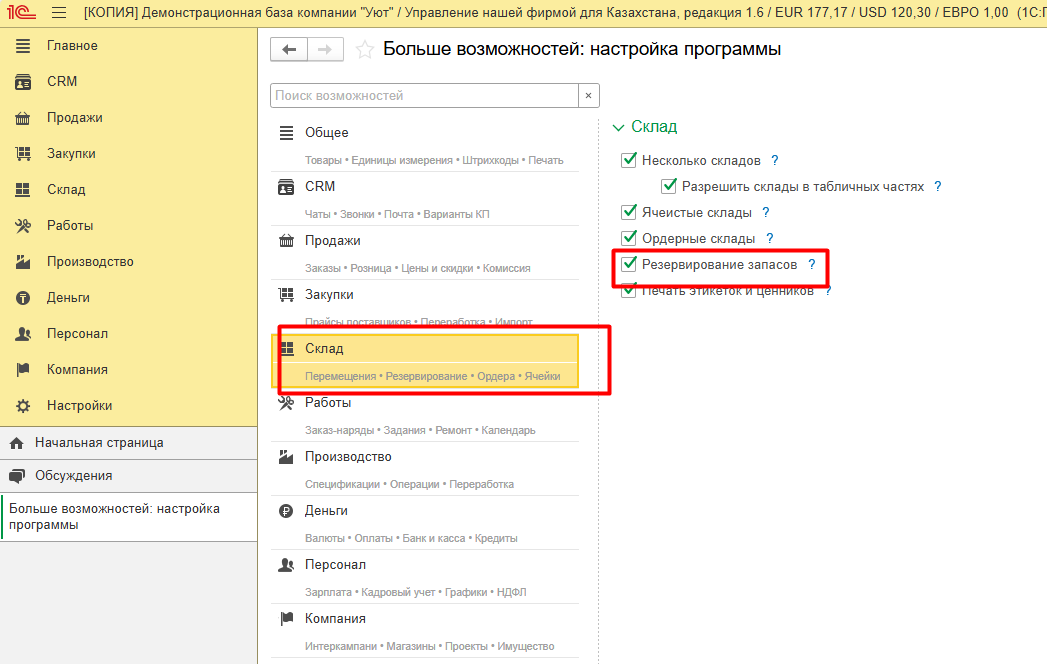Collapse the Склад section chevron

[x=618, y=127]
